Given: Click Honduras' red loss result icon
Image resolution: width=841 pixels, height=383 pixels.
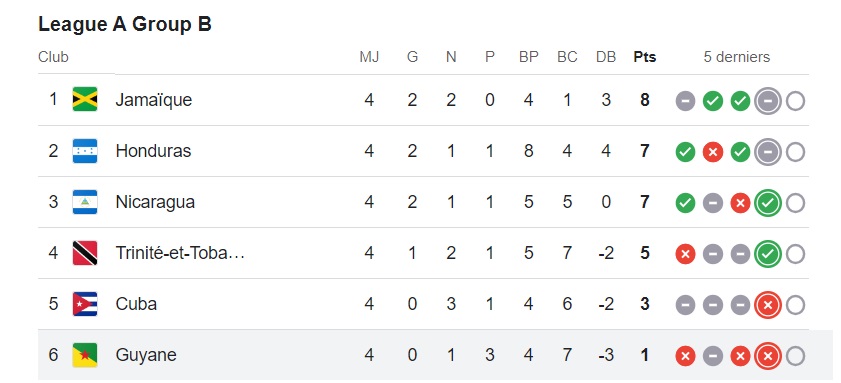Looking at the screenshot, I should point(713,152).
